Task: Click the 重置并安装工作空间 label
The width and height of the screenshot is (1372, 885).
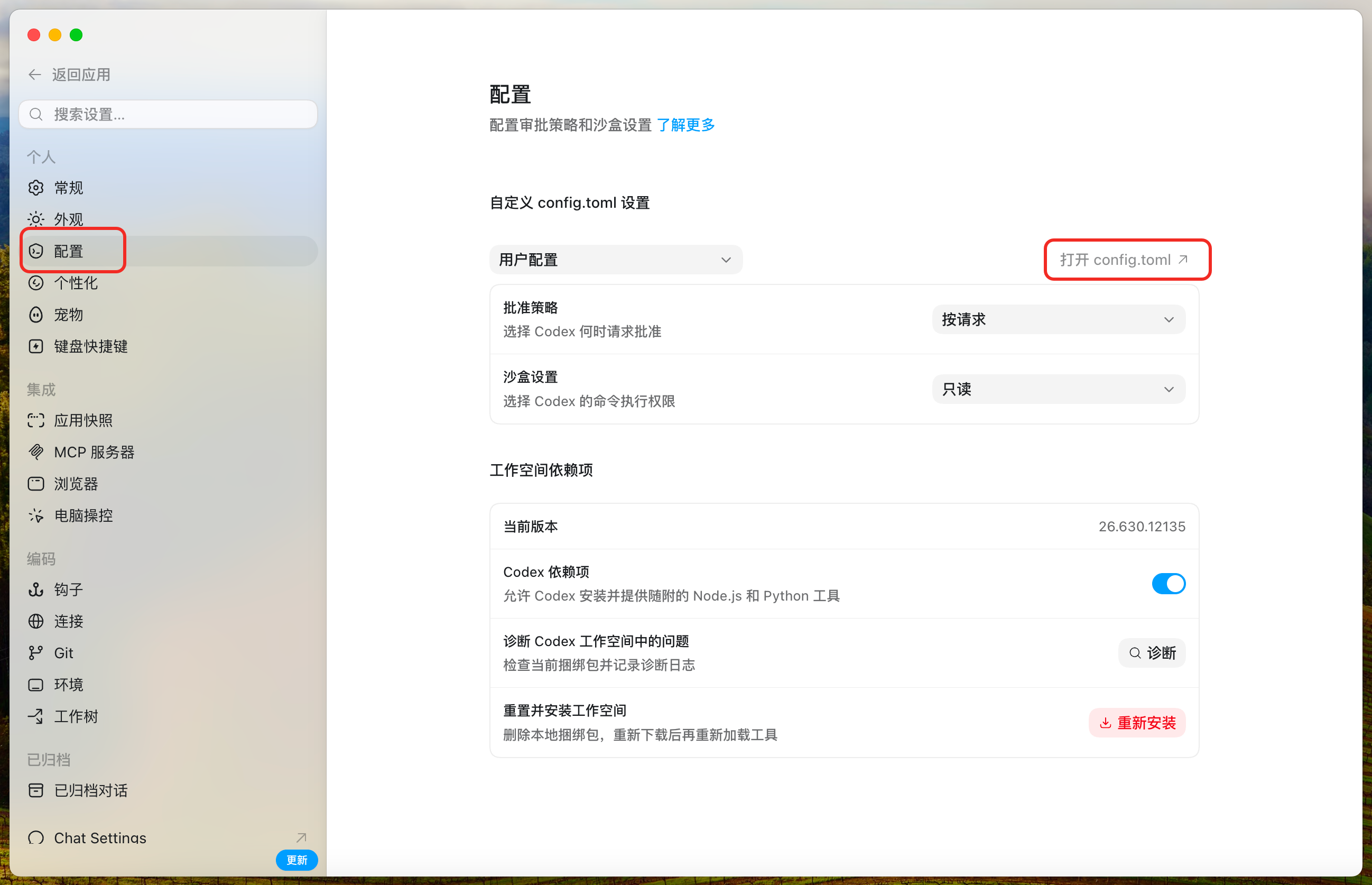Action: (x=565, y=711)
